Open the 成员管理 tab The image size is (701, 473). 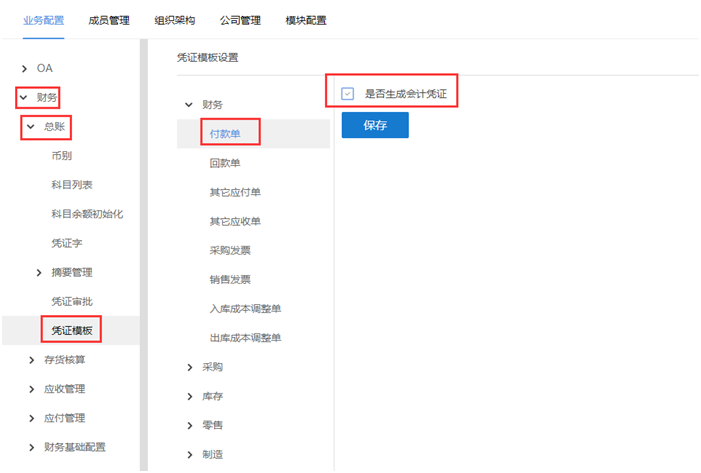coord(109,21)
